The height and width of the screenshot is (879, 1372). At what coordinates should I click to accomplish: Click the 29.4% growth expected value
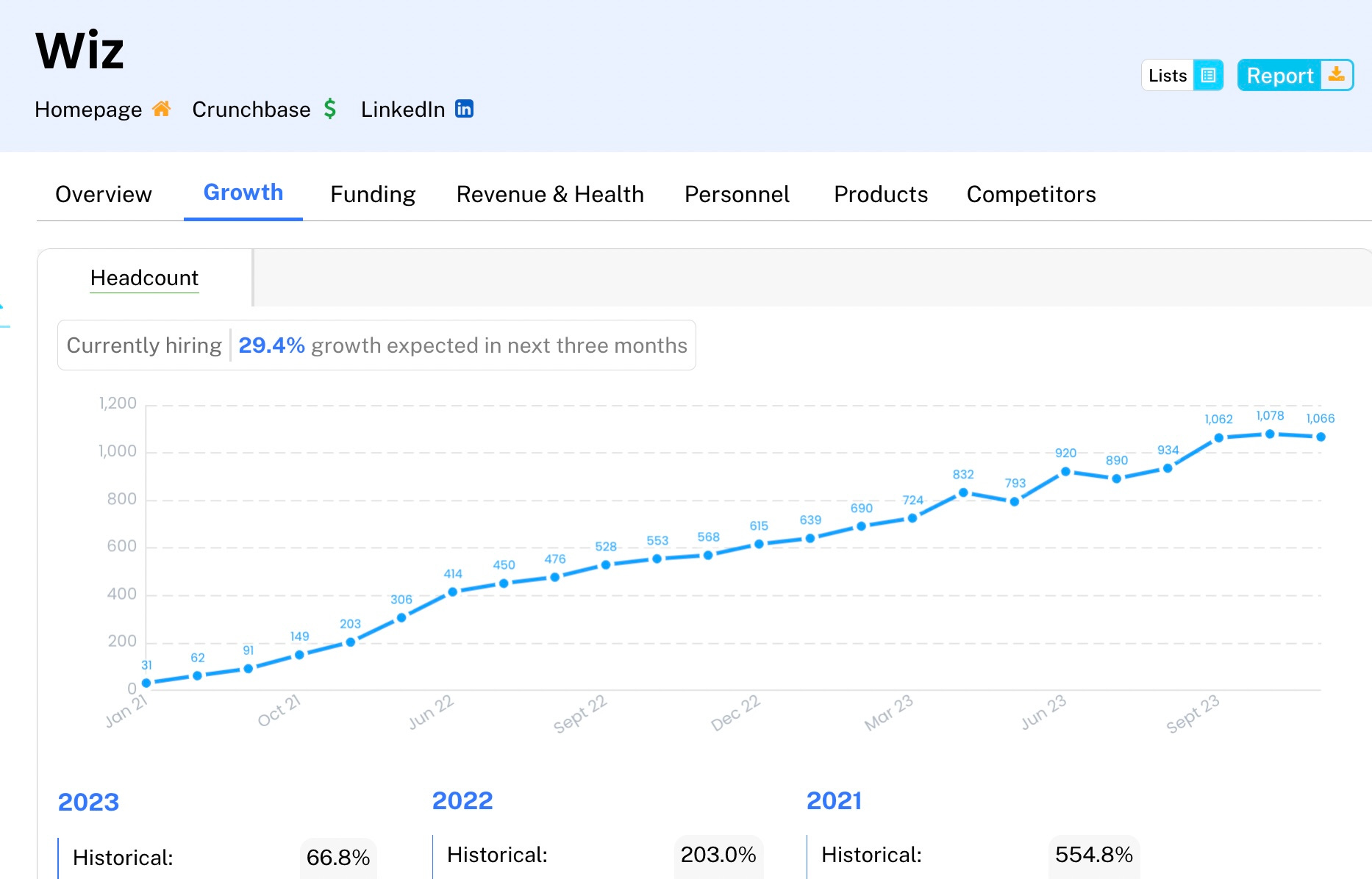click(x=271, y=345)
